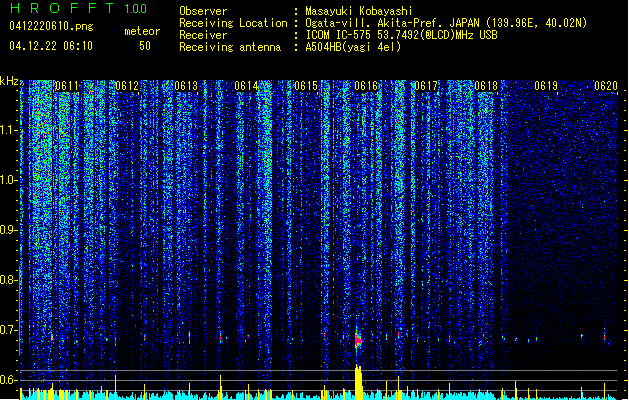Click the kHz axis unit label
This screenshot has height=400, width=629.
(9, 81)
